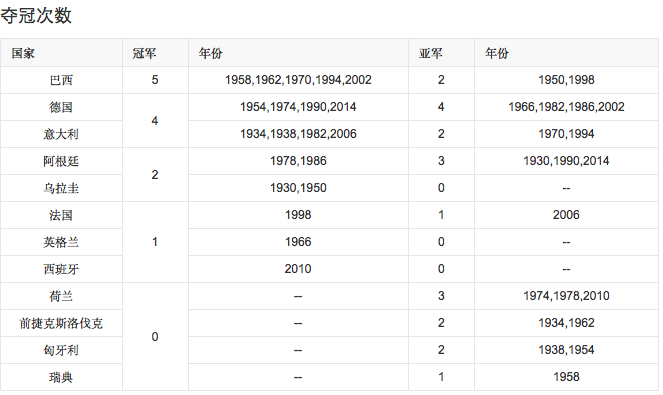Click the 1974,1978,2010 cell
The image size is (663, 395).
(566, 296)
